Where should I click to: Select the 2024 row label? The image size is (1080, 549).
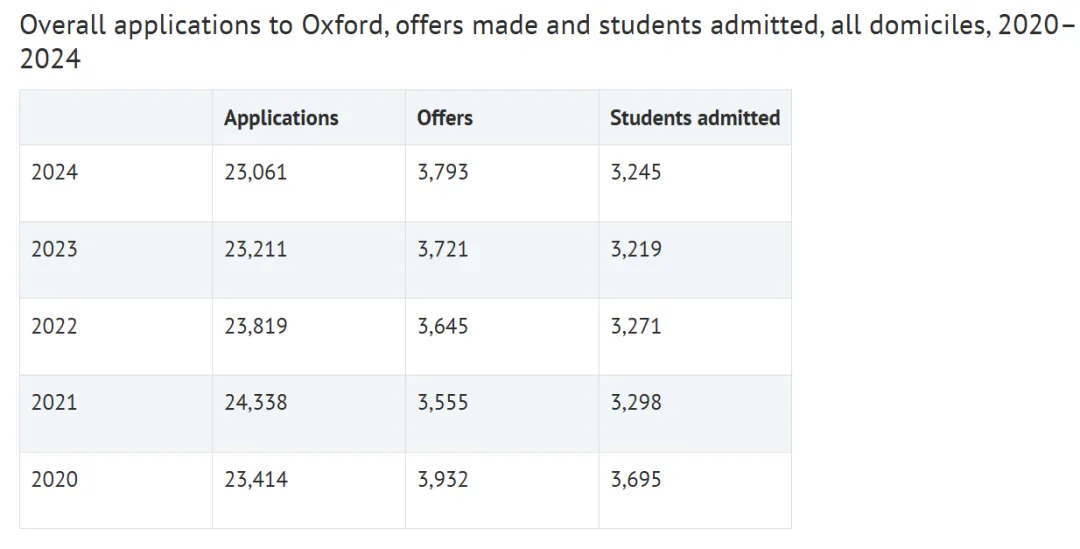coord(54,172)
